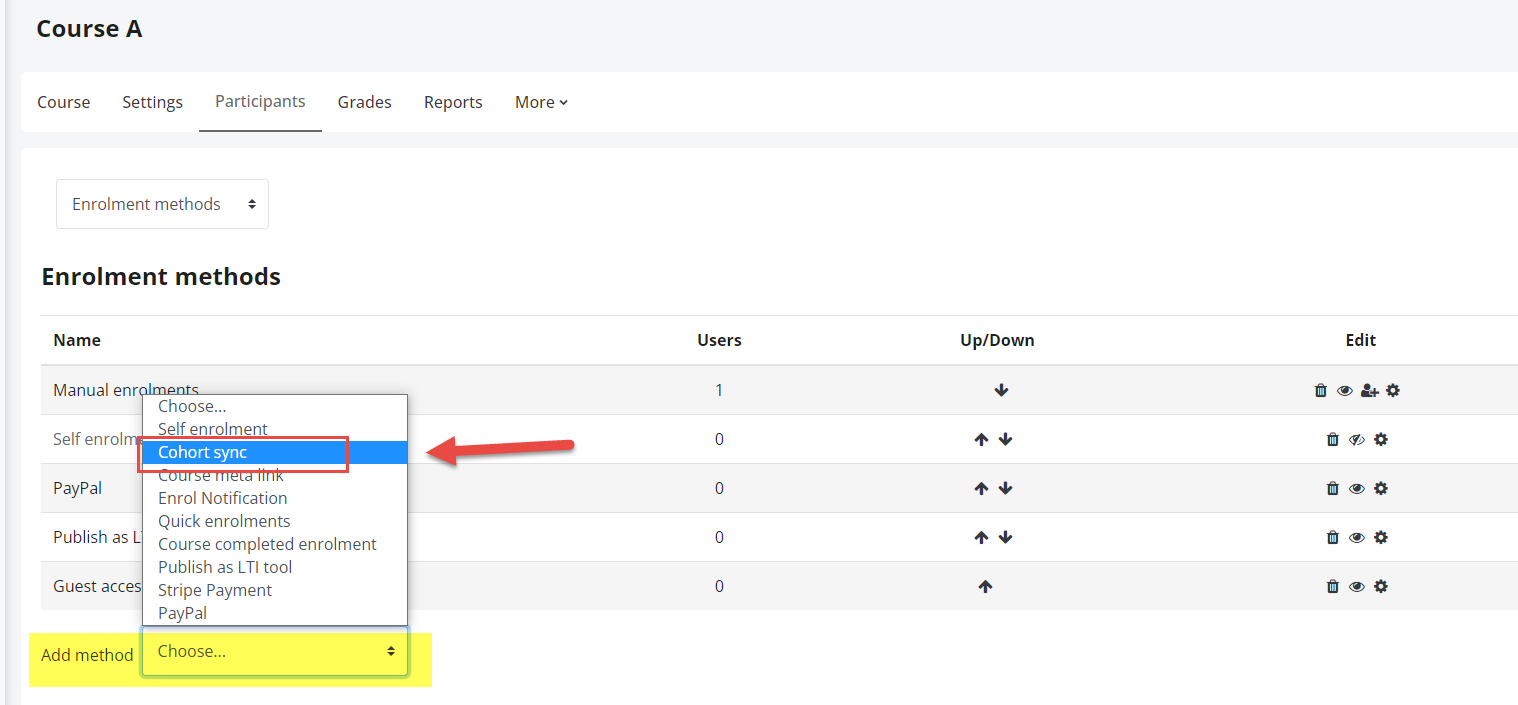Select Course meta link option
The image size is (1518, 705).
275,475
